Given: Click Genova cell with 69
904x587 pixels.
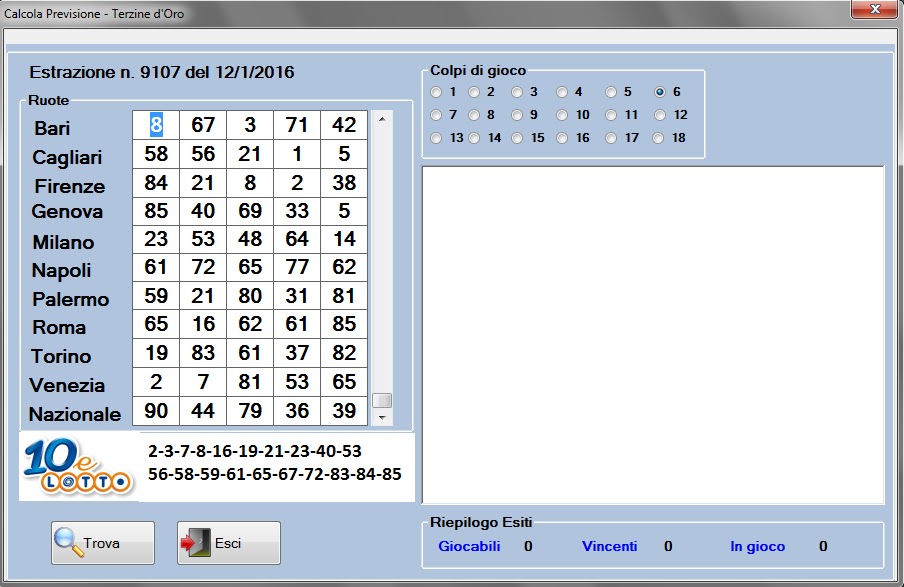Looking at the screenshot, I should 250,211.
